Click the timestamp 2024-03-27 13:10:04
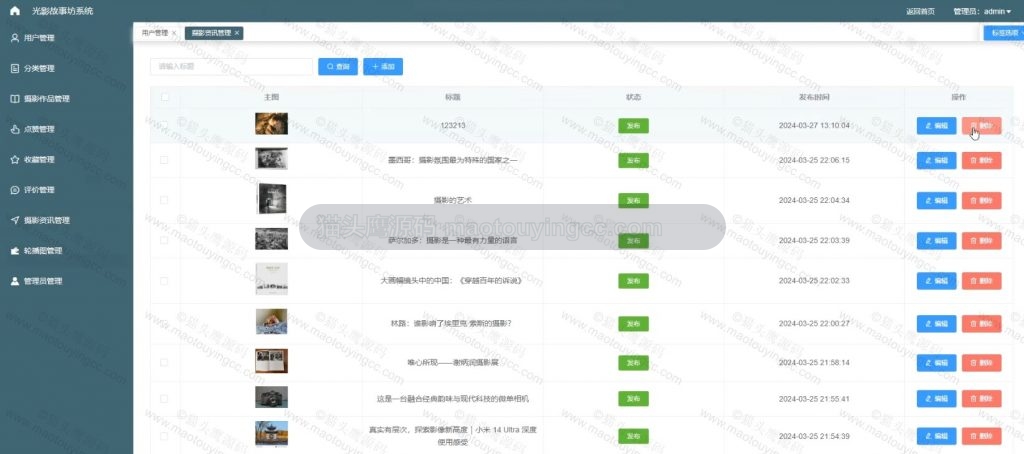 pos(814,125)
